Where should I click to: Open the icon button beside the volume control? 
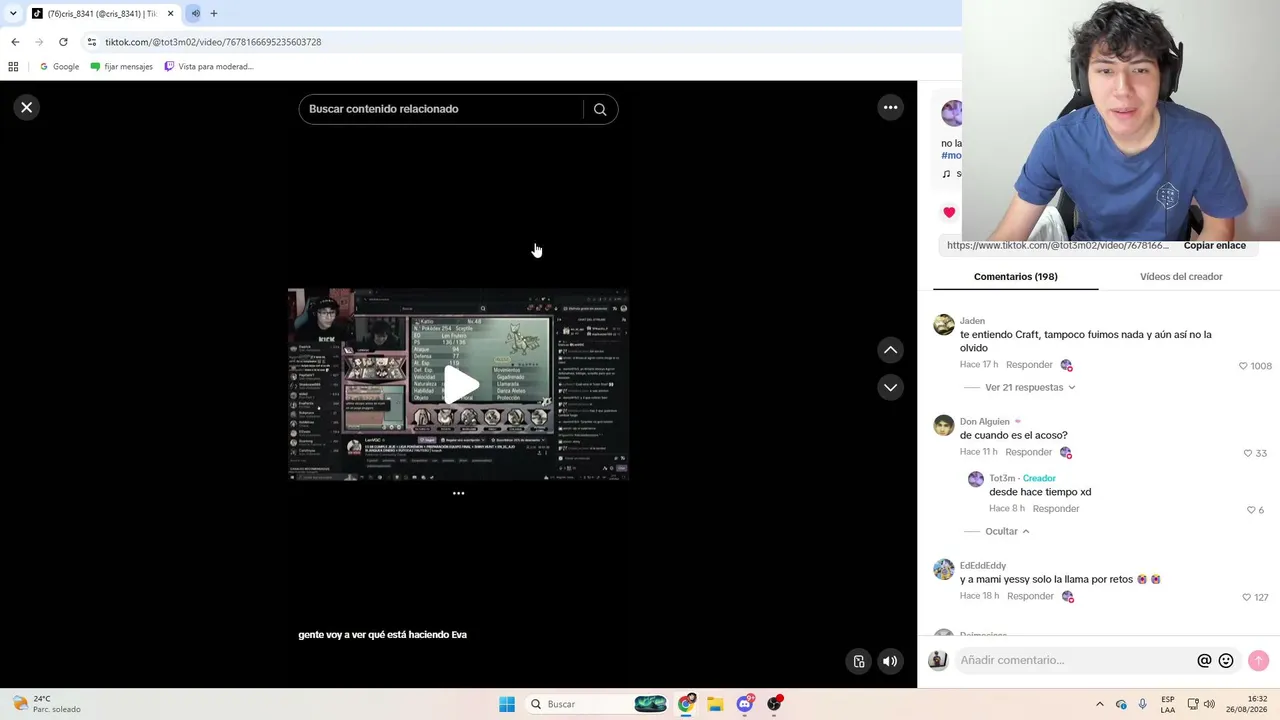click(x=859, y=661)
